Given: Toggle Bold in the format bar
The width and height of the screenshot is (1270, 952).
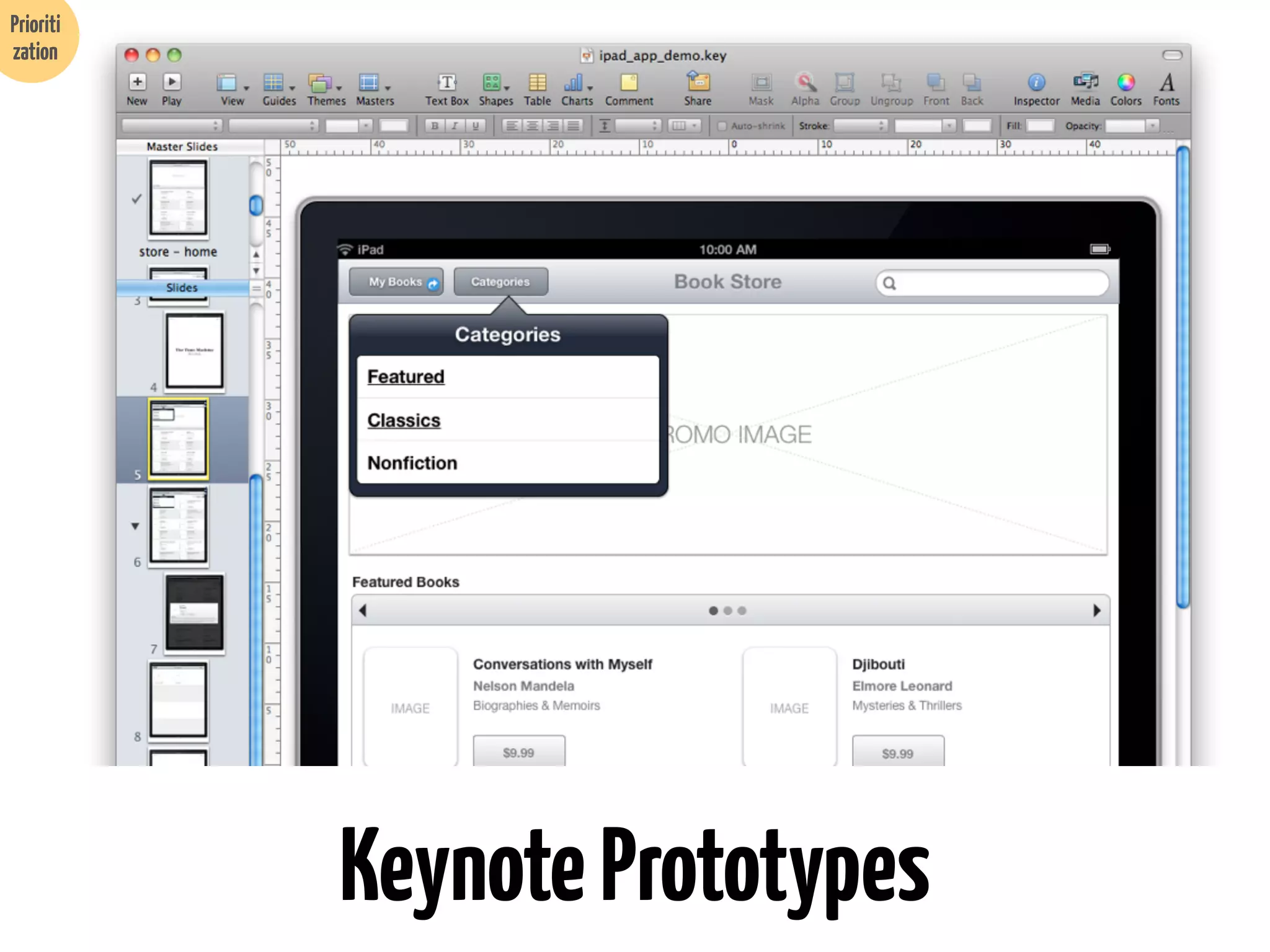Looking at the screenshot, I should point(435,126).
